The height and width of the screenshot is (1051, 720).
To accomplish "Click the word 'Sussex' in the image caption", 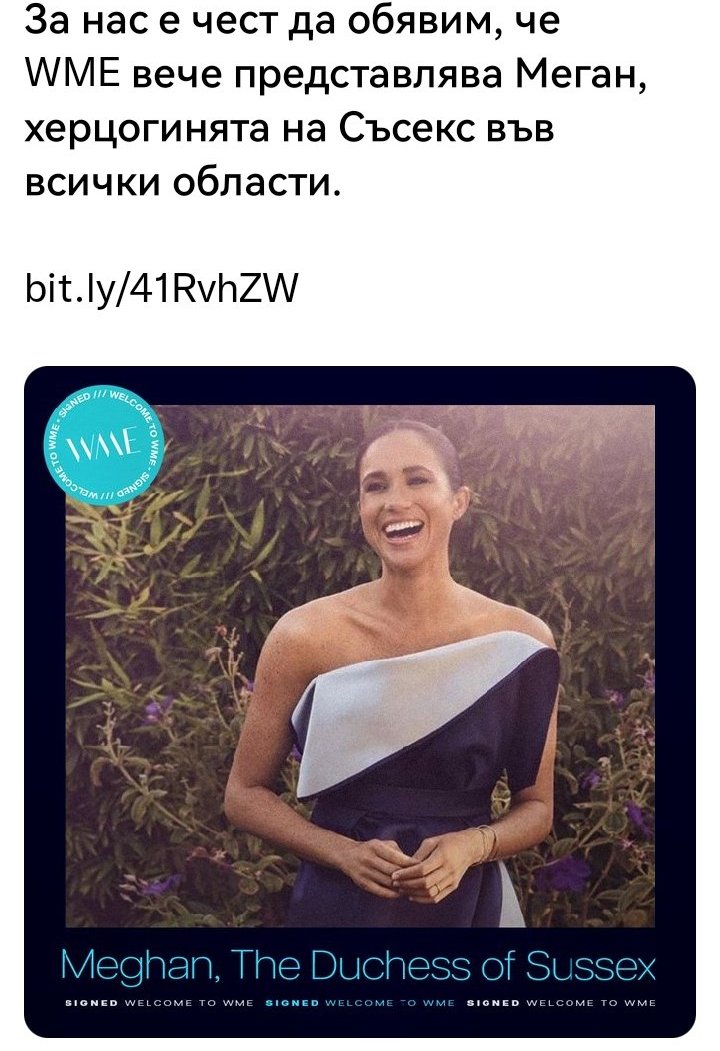I will point(590,967).
